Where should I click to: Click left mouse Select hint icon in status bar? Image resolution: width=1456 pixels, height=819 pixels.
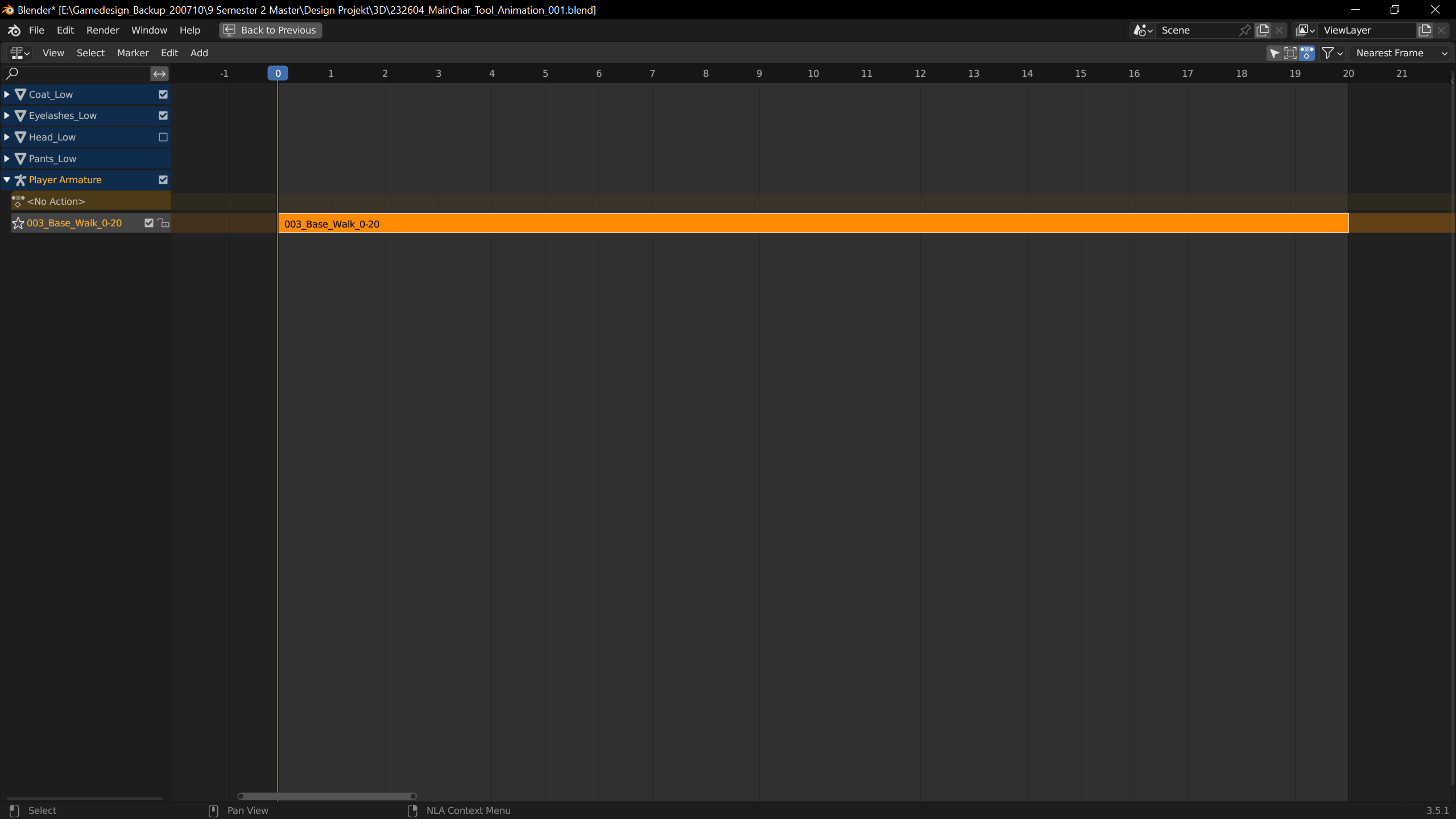tap(14, 810)
